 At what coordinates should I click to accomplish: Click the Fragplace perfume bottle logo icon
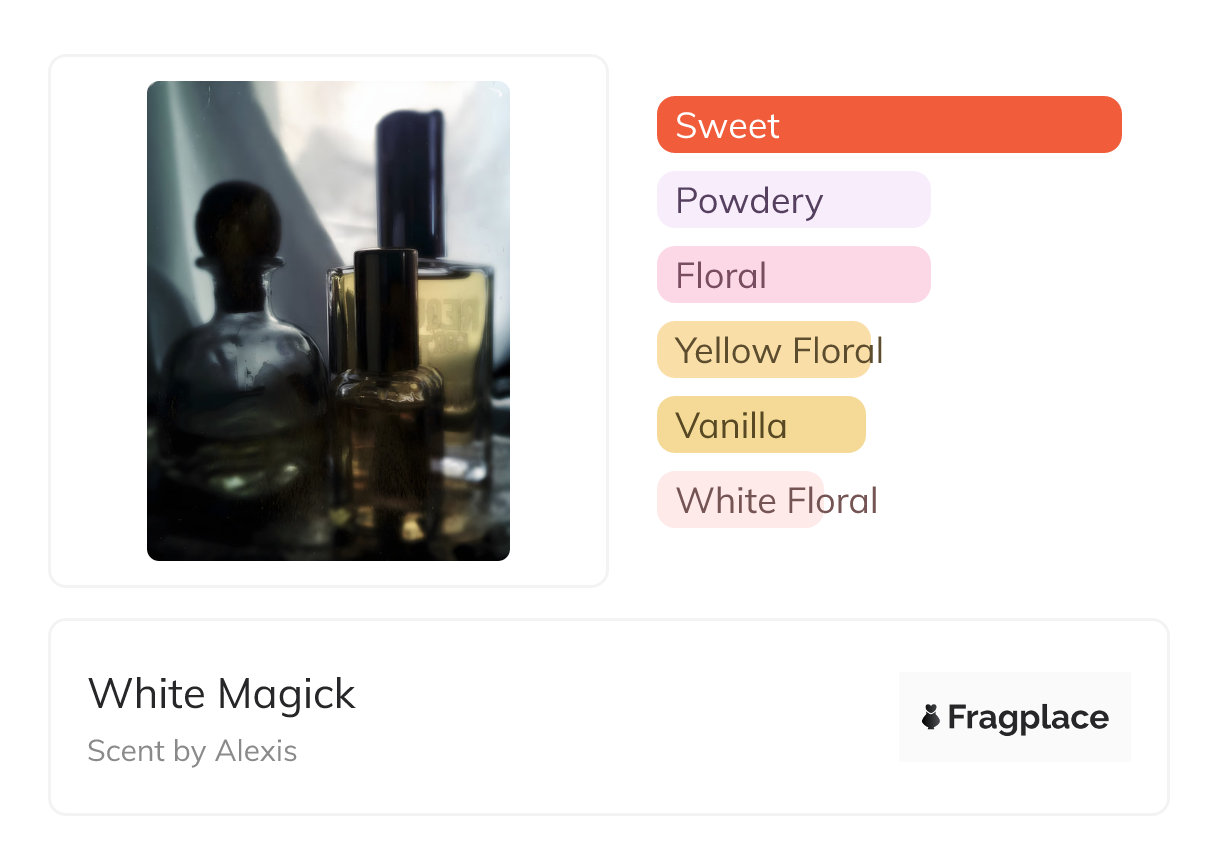tap(931, 717)
